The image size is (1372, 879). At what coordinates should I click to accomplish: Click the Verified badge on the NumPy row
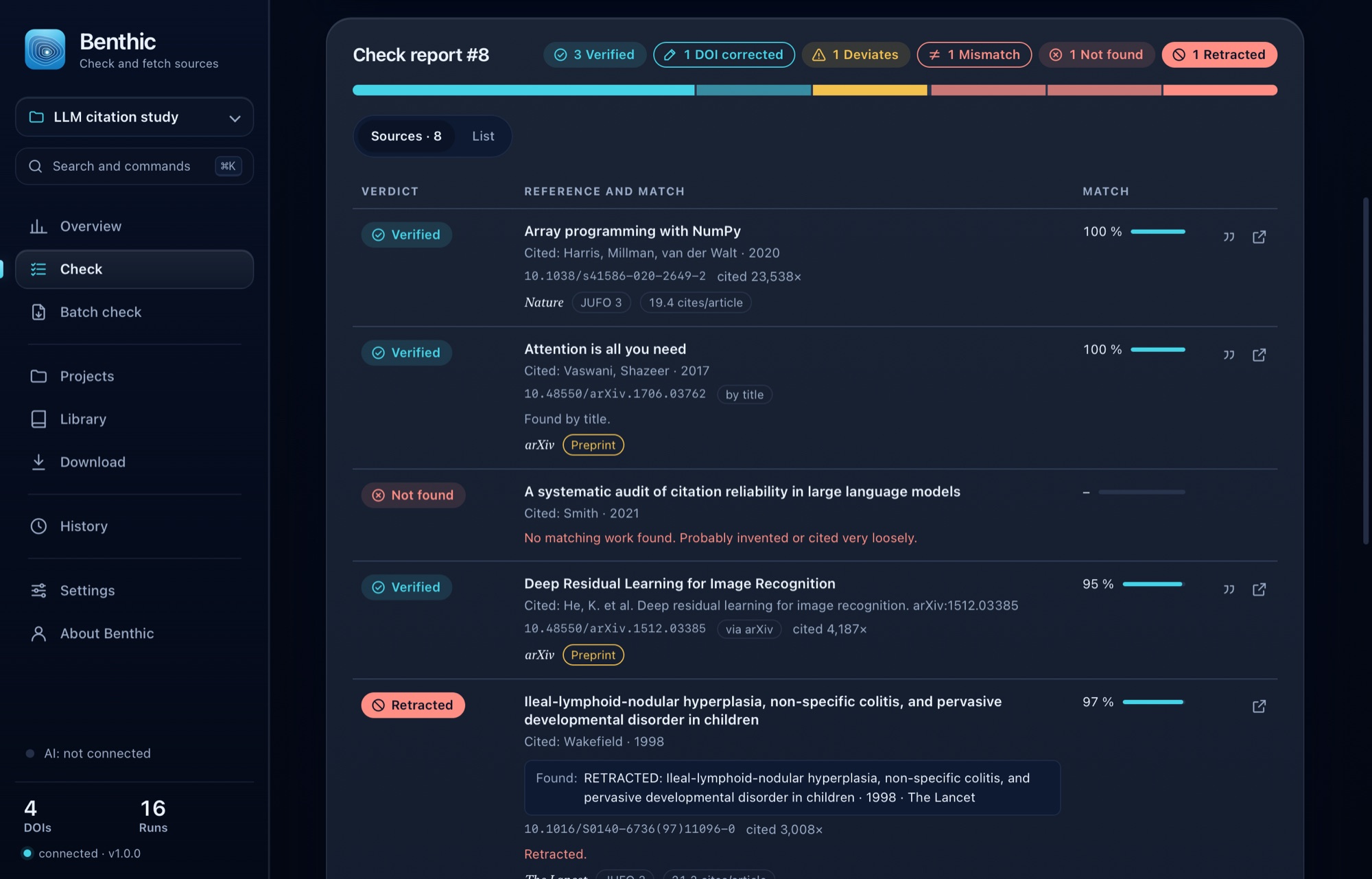406,235
